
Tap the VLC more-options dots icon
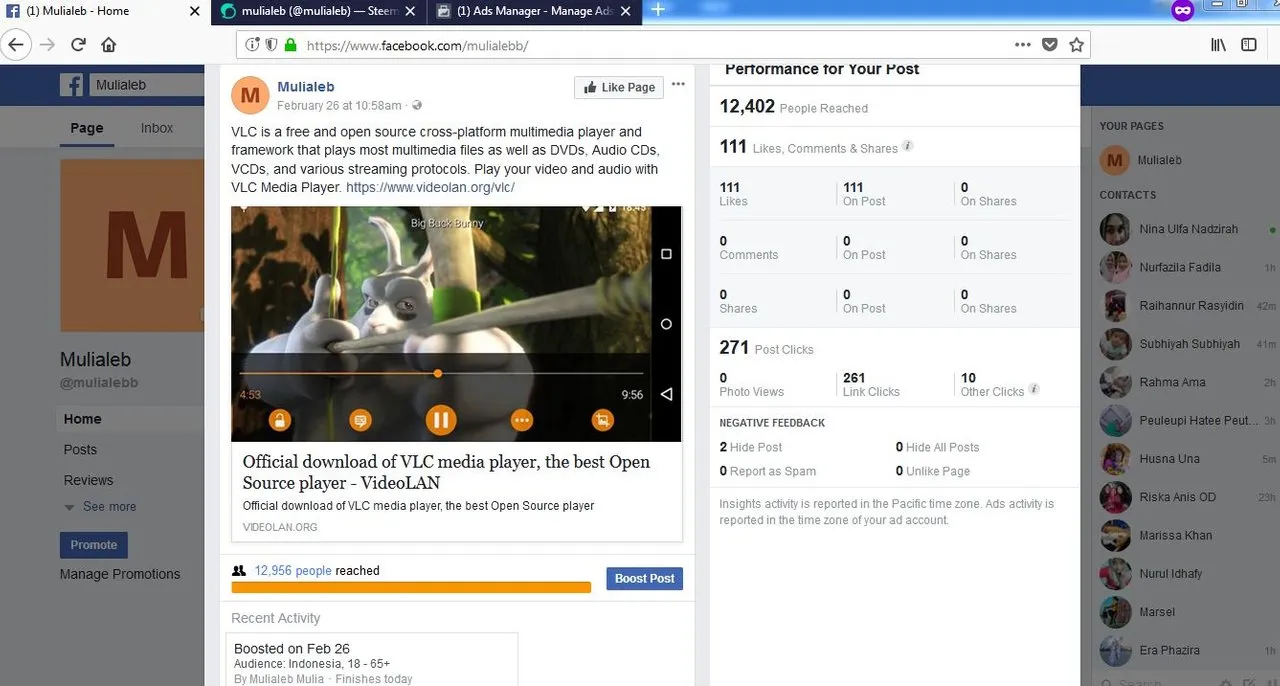(x=522, y=420)
